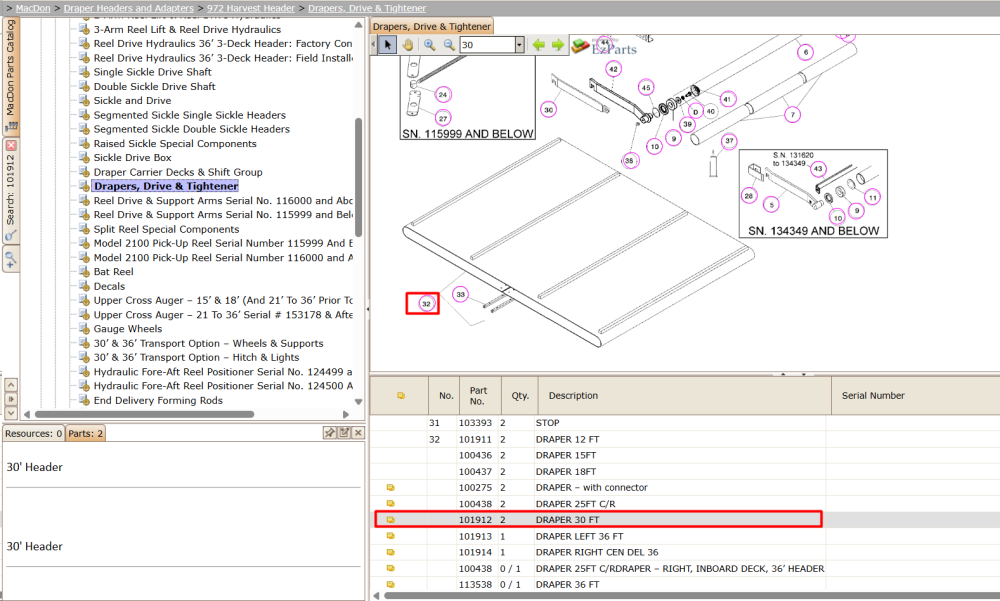
Task: Open Double Sickle Drive Shaft tree item
Action: coord(154,86)
